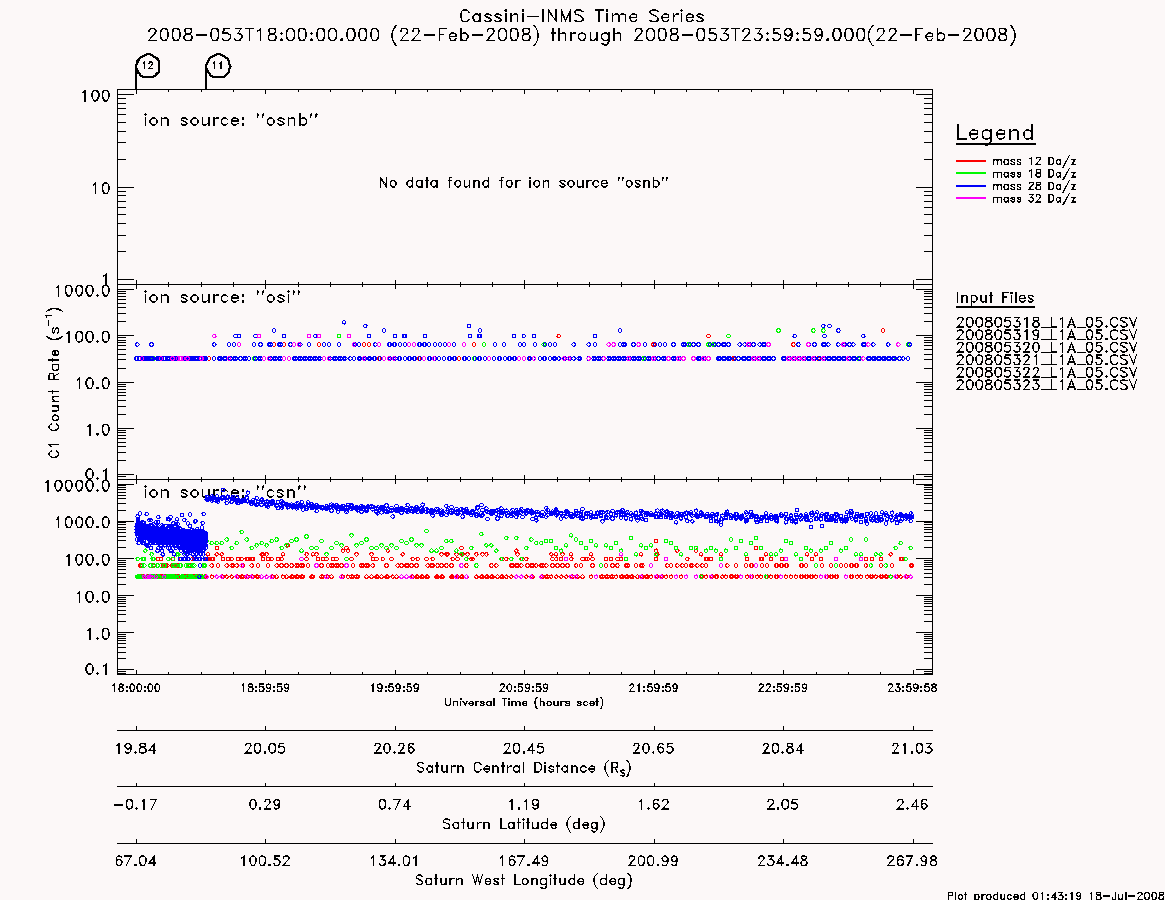Click the 19.84 distance value
The height and width of the screenshot is (900, 1165).
(136, 748)
